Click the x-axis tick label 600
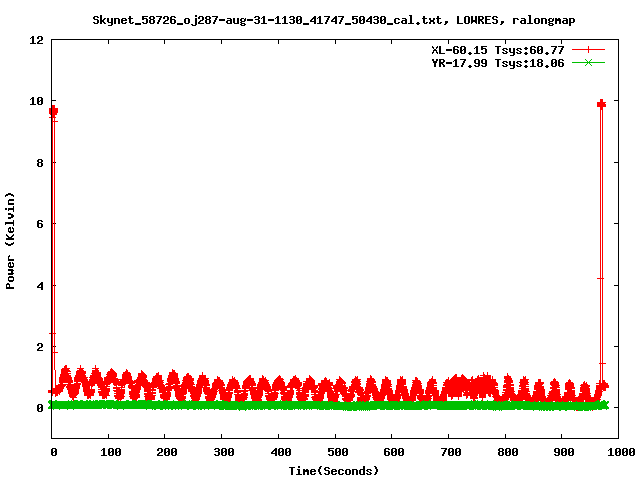 (x=394, y=452)
